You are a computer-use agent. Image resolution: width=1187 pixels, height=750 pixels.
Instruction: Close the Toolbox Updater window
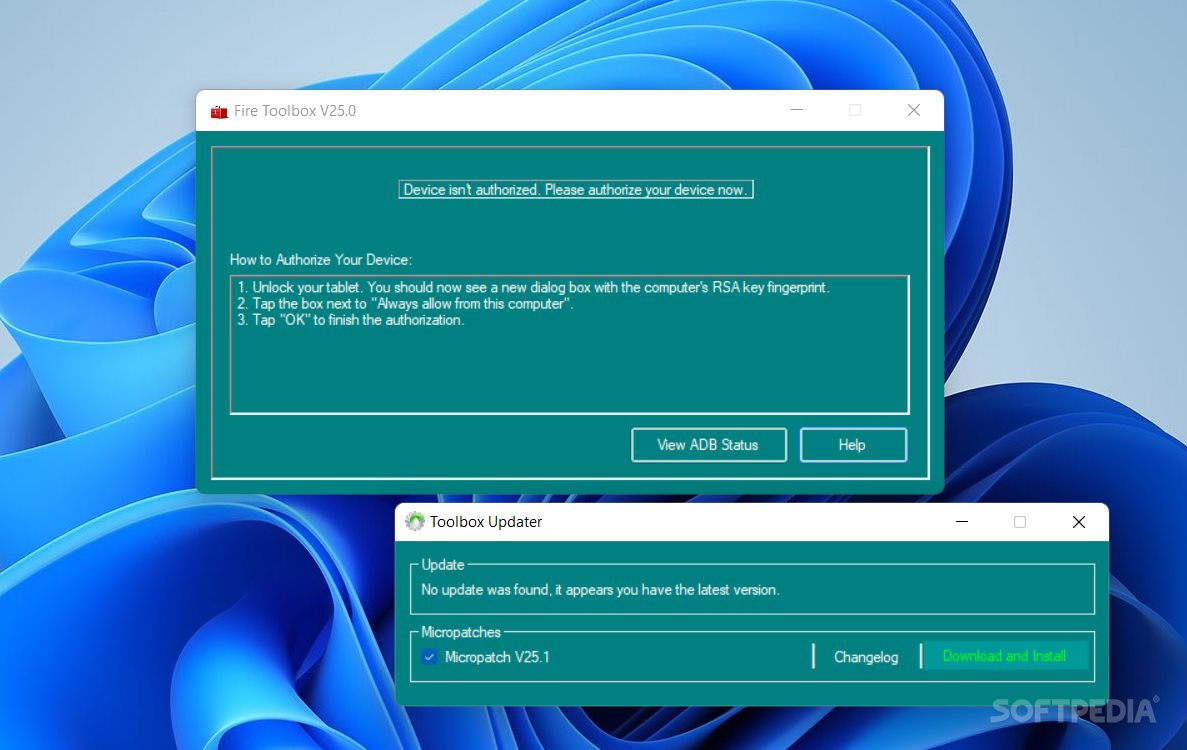pyautogui.click(x=1078, y=521)
